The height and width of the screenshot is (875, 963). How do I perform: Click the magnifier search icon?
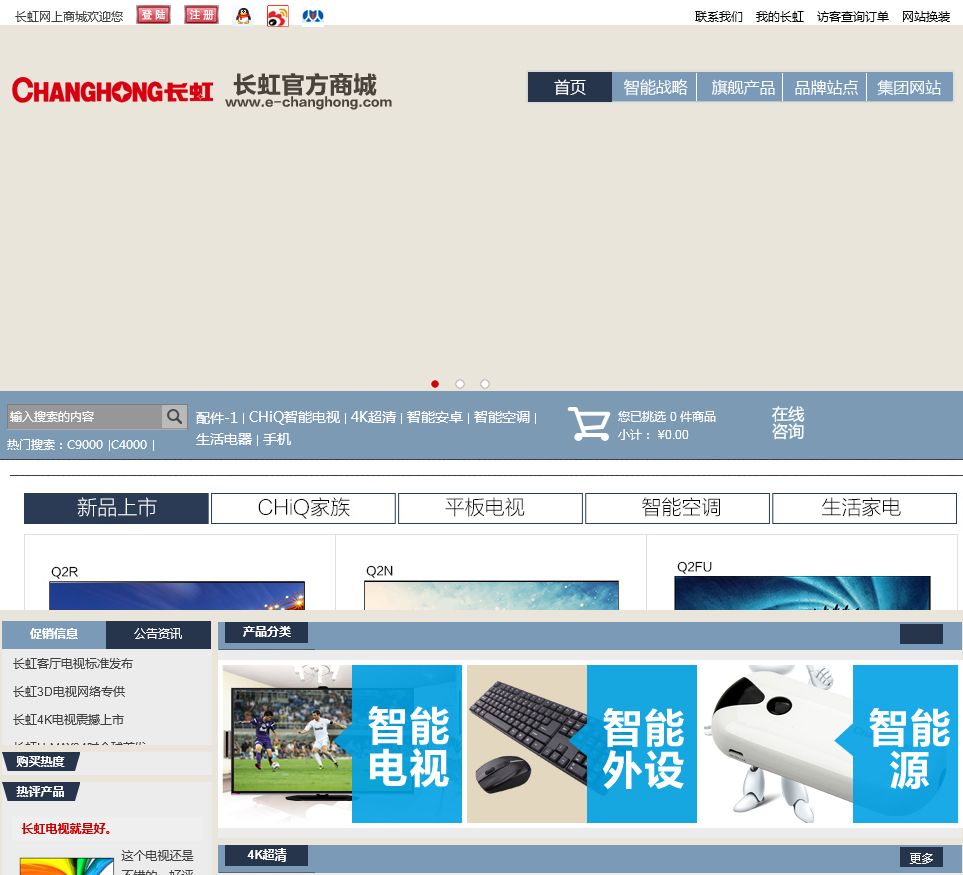click(x=174, y=417)
